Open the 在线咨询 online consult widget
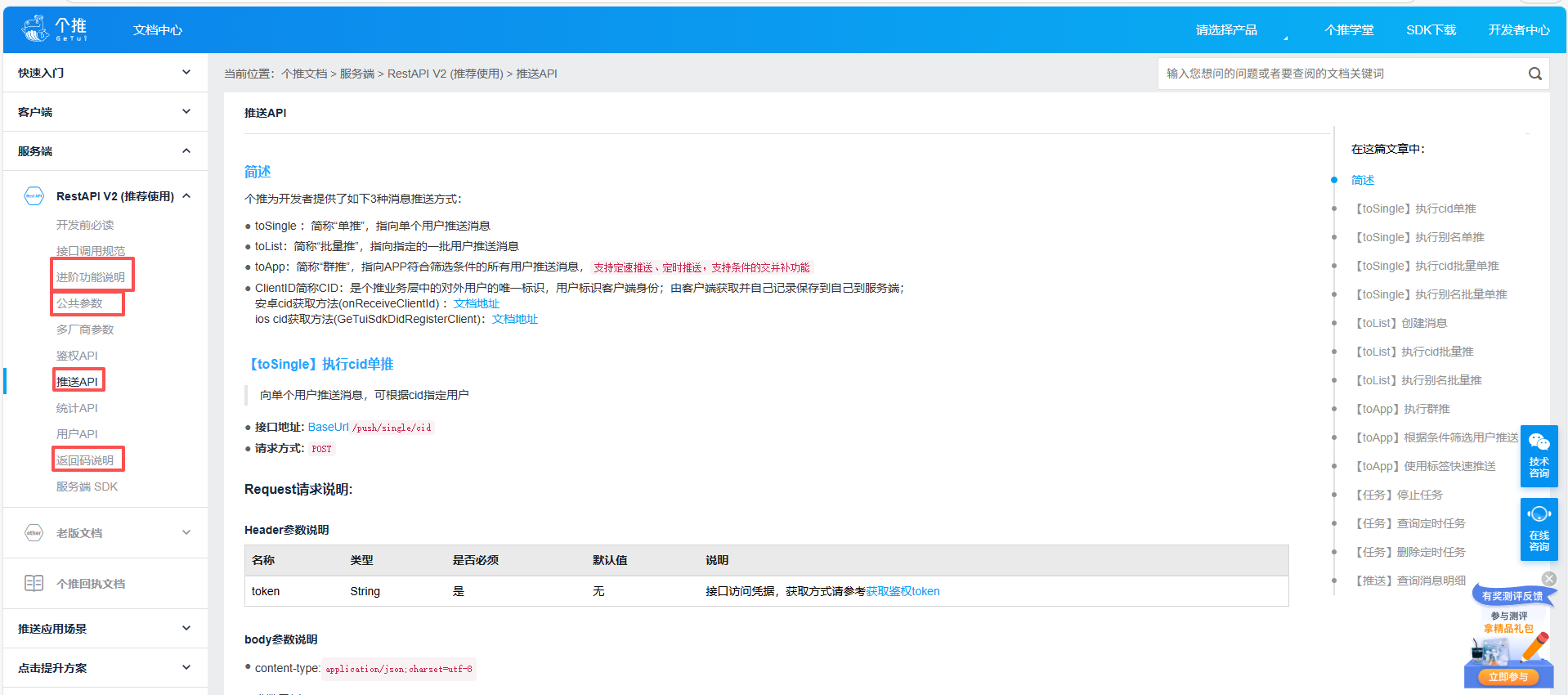Screen dimensions: 1568x695 point(1539,529)
